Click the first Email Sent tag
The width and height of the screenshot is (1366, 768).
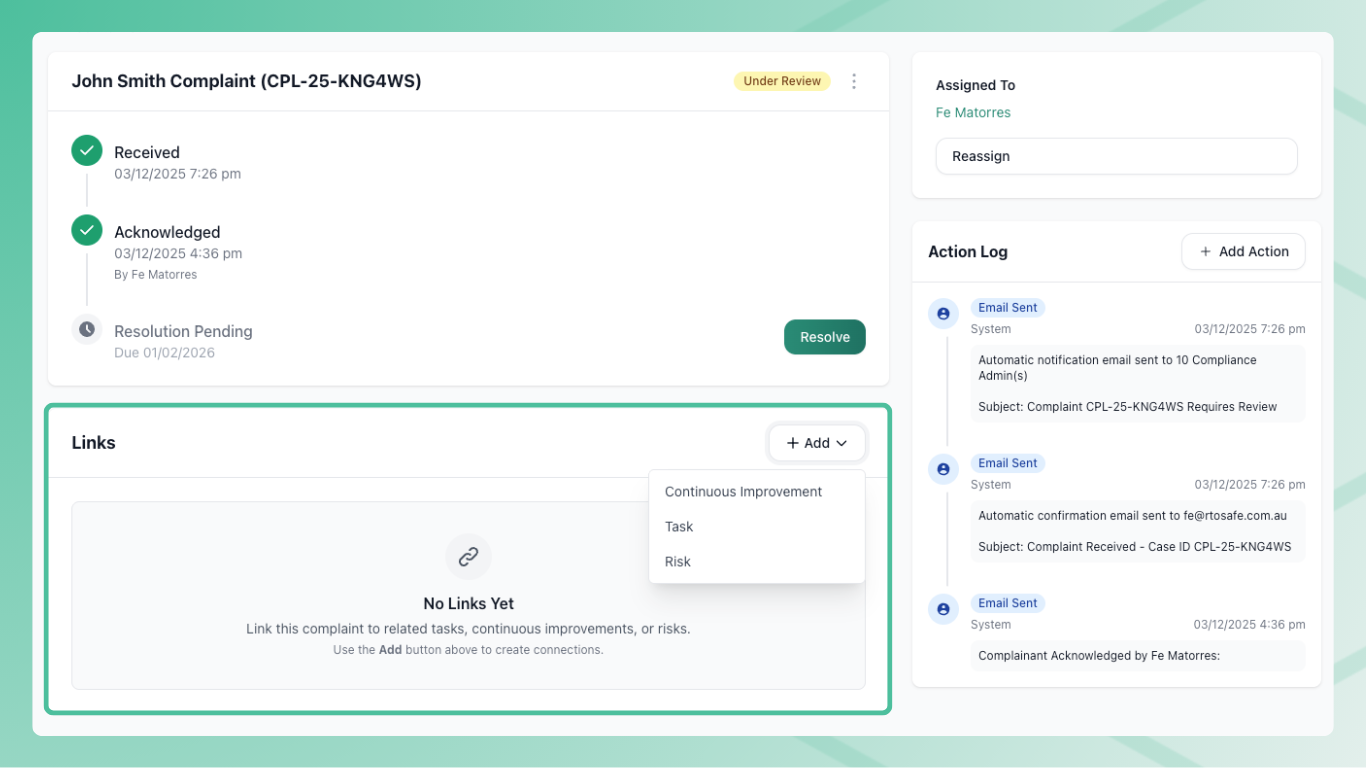click(1007, 308)
